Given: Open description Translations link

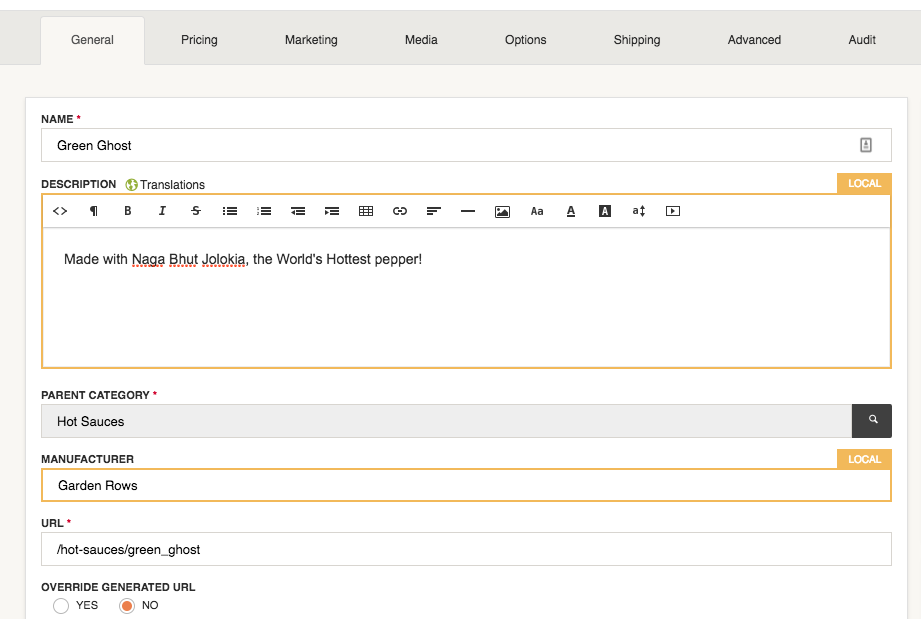Looking at the screenshot, I should [171, 185].
